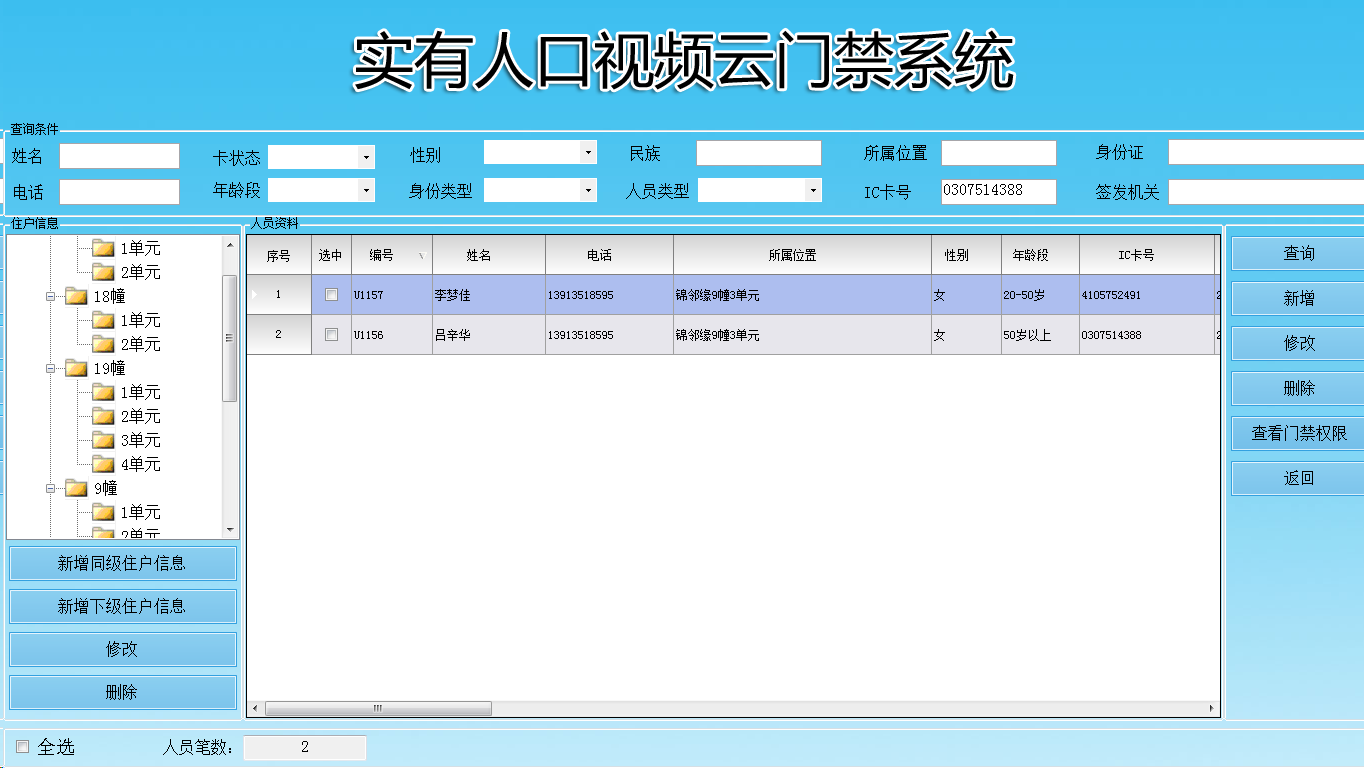The image size is (1364, 768).
Task: Focus the 民族 input field
Action: tap(758, 153)
